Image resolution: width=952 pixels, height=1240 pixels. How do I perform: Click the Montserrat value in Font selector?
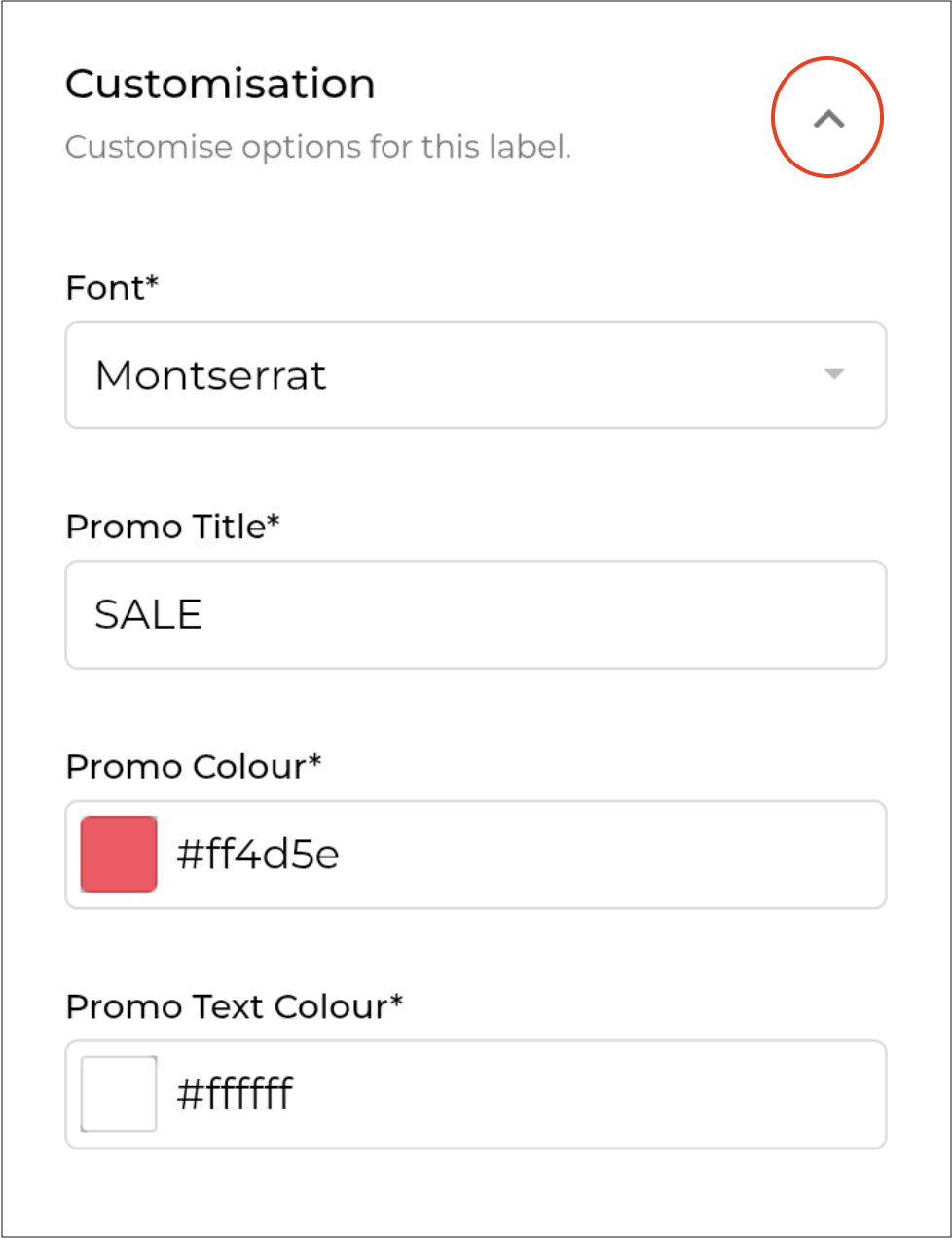[x=210, y=376]
